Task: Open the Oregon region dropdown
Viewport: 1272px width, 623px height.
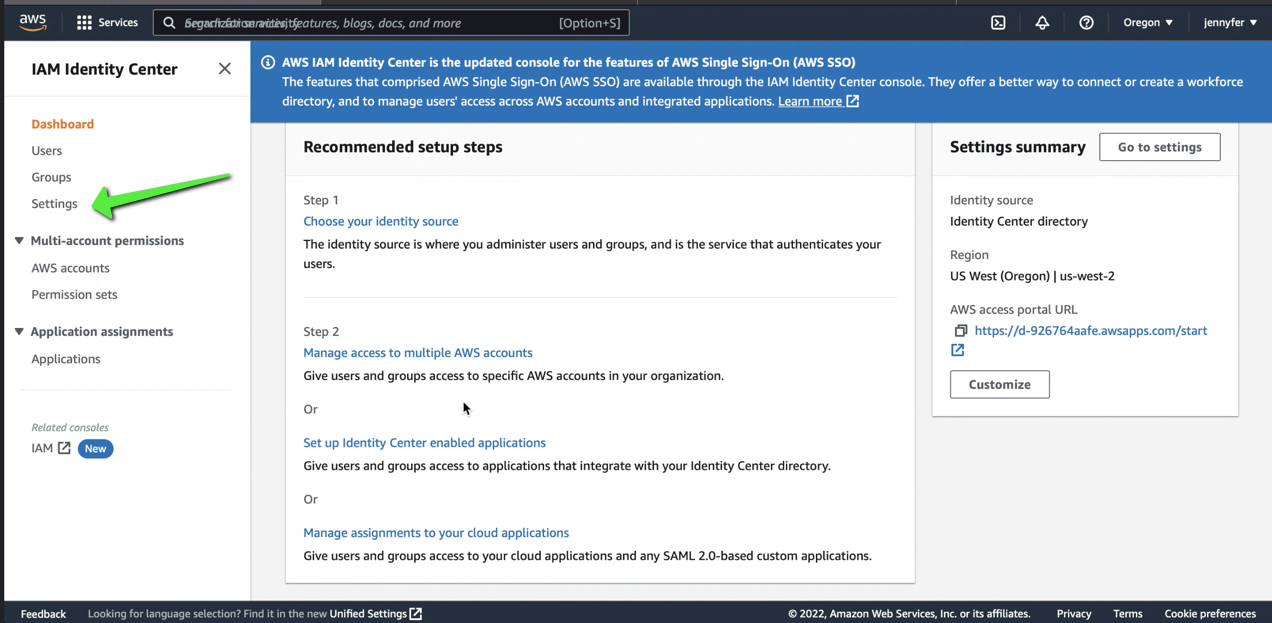Action: point(1148,22)
